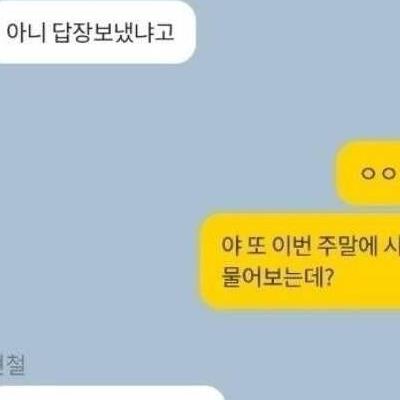This screenshot has width=400, height=400.
Task: Open the sender name ending in "철"
Action: pos(13,365)
